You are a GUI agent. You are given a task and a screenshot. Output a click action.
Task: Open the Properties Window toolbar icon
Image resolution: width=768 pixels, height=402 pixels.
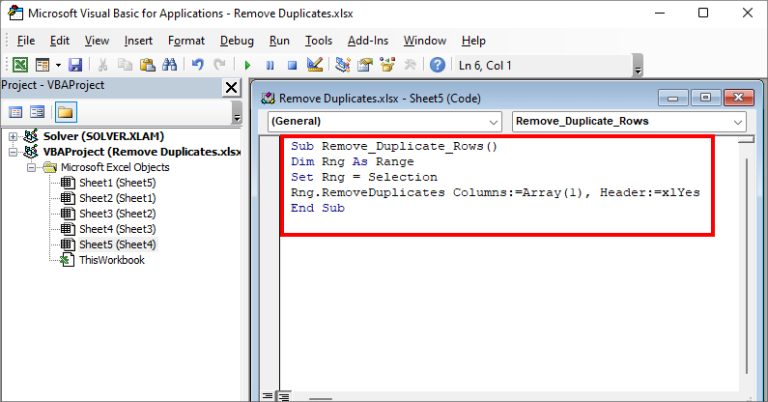[x=365, y=65]
